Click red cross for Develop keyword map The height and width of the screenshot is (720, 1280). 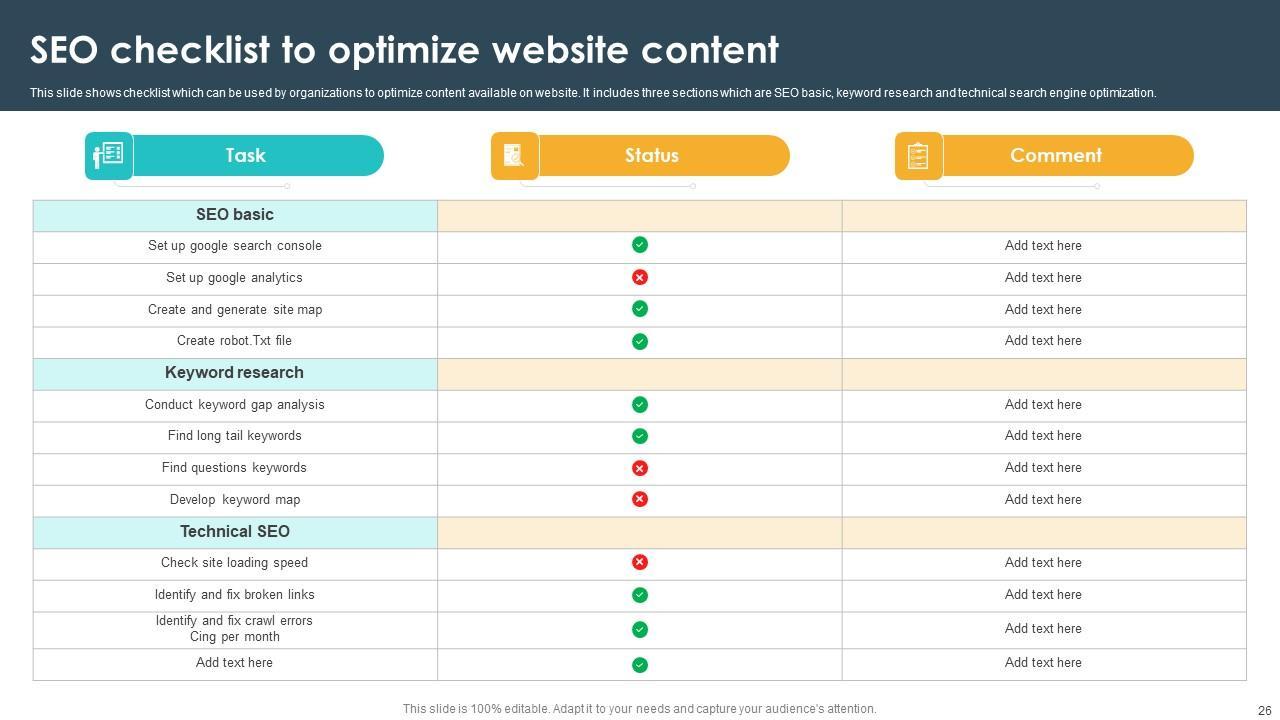640,499
